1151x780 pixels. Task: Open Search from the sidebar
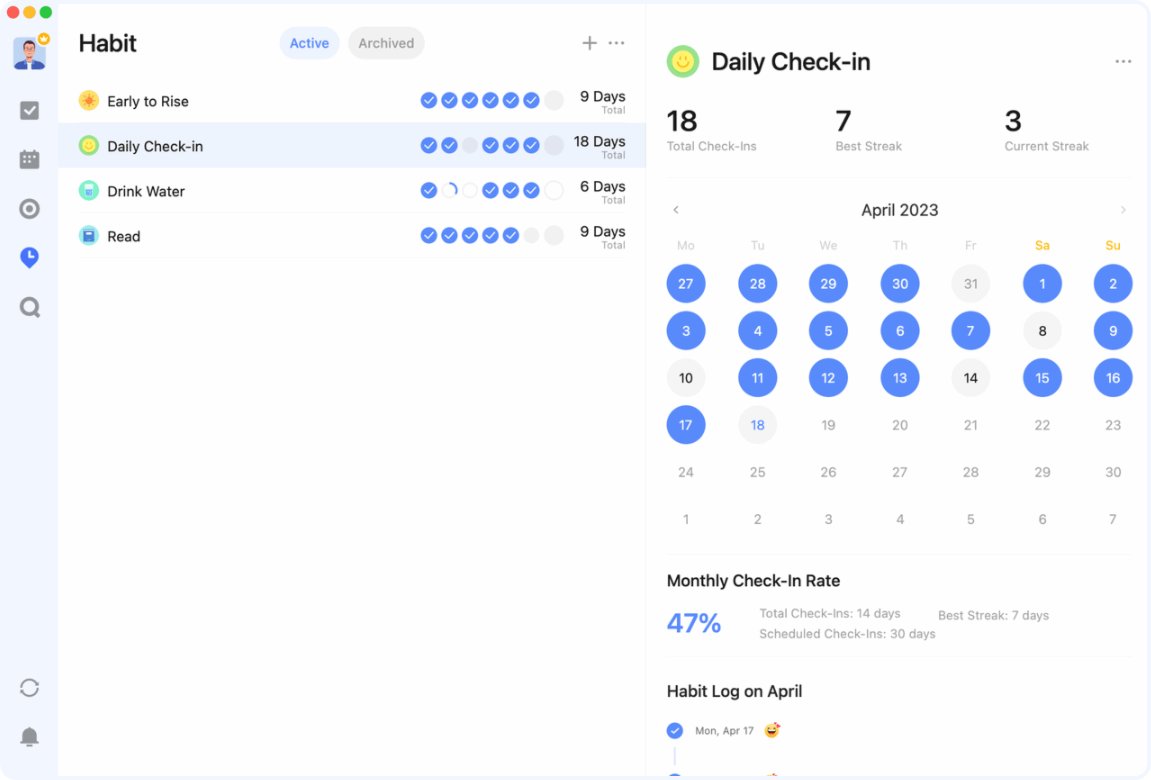(x=29, y=307)
